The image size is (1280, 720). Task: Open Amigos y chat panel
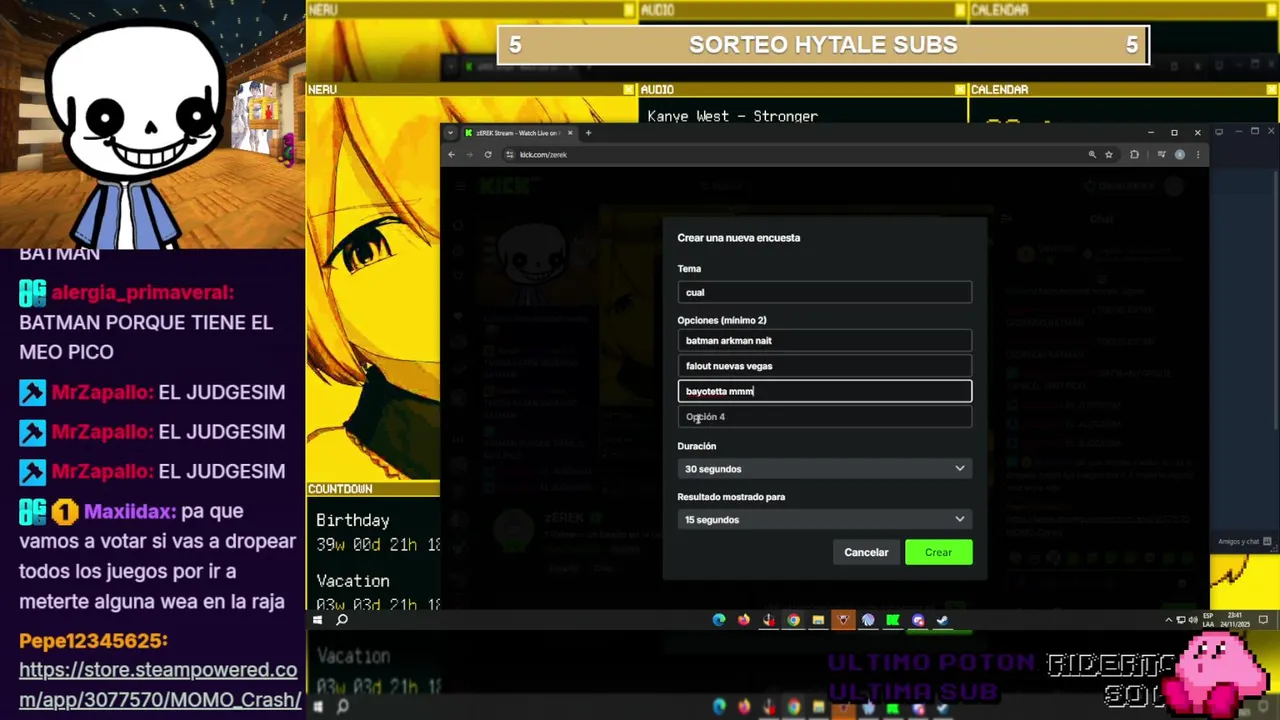(x=1244, y=542)
